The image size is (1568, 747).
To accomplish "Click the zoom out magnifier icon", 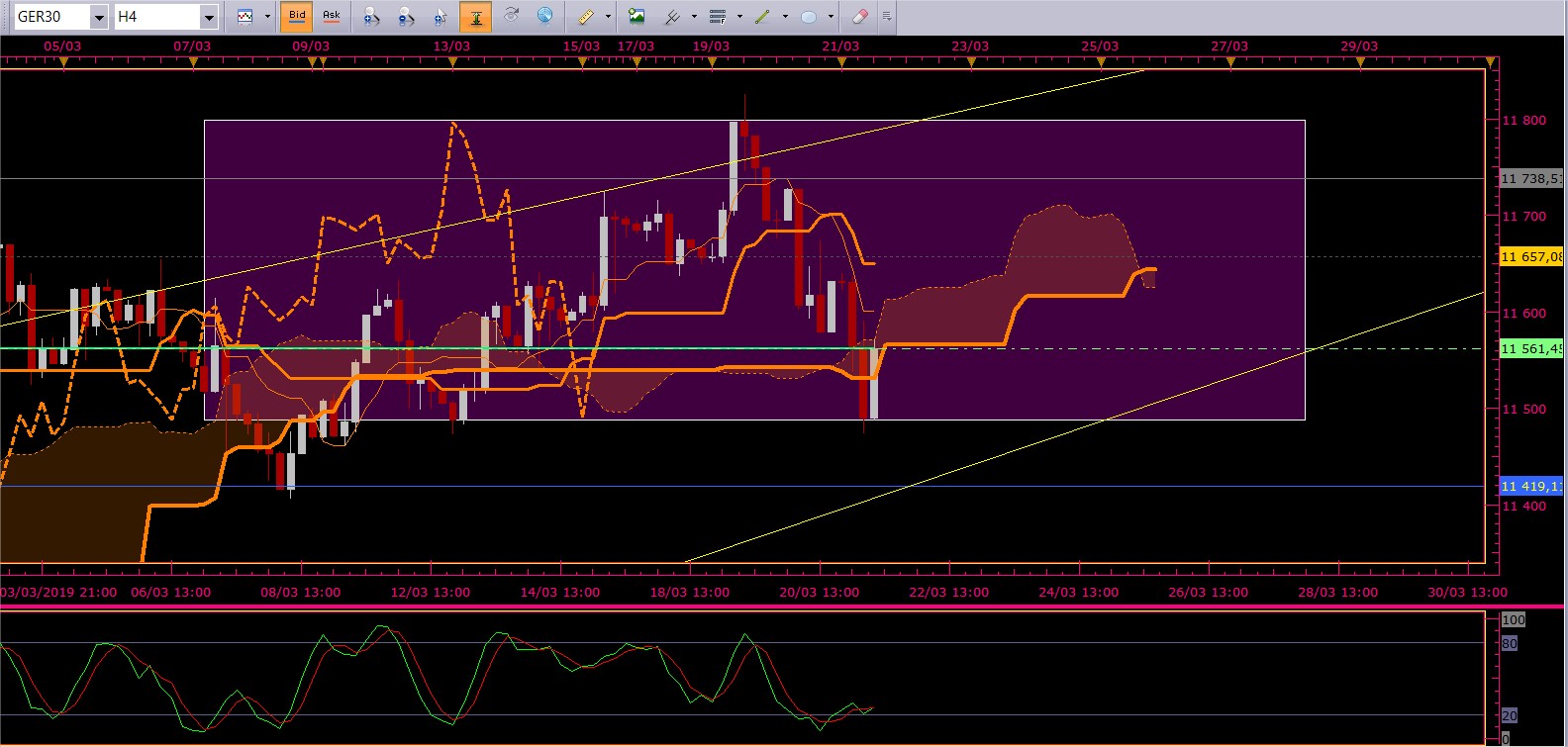I will coord(406,17).
